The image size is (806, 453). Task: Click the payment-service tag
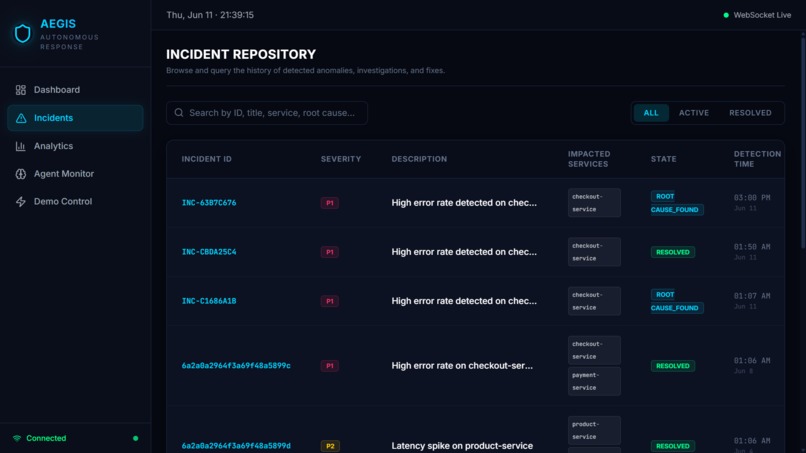pyautogui.click(x=594, y=381)
